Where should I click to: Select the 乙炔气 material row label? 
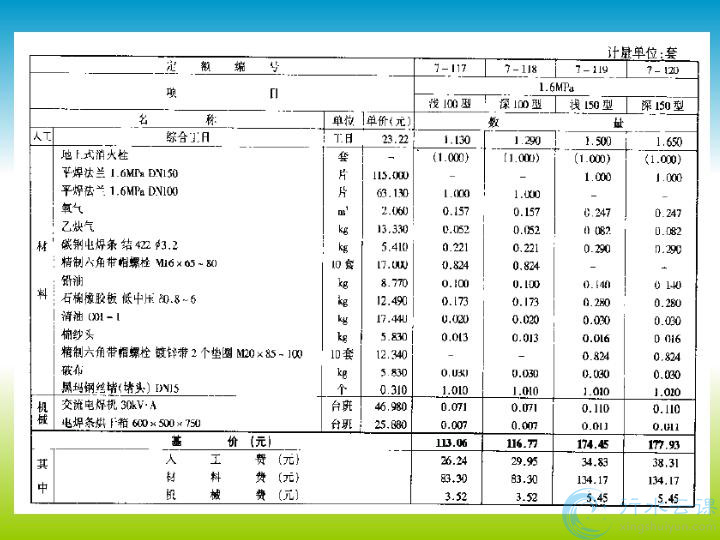click(76, 227)
